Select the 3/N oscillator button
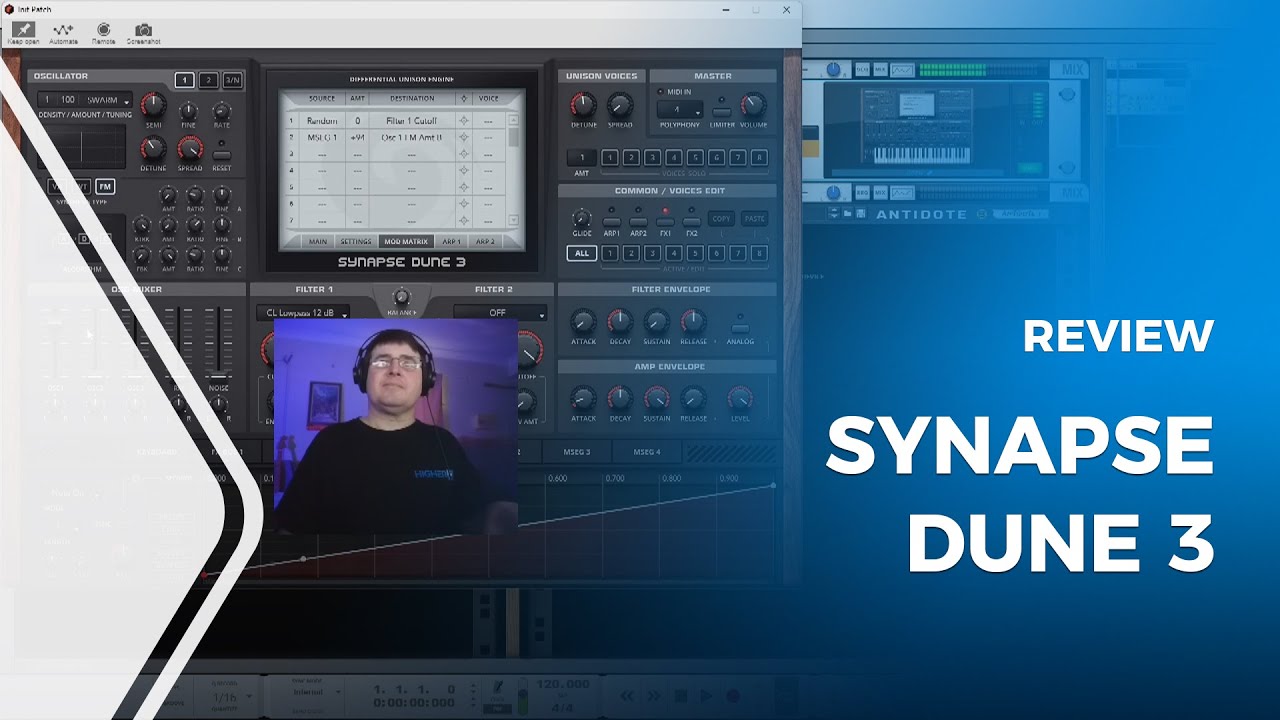The image size is (1280, 720). 232,80
